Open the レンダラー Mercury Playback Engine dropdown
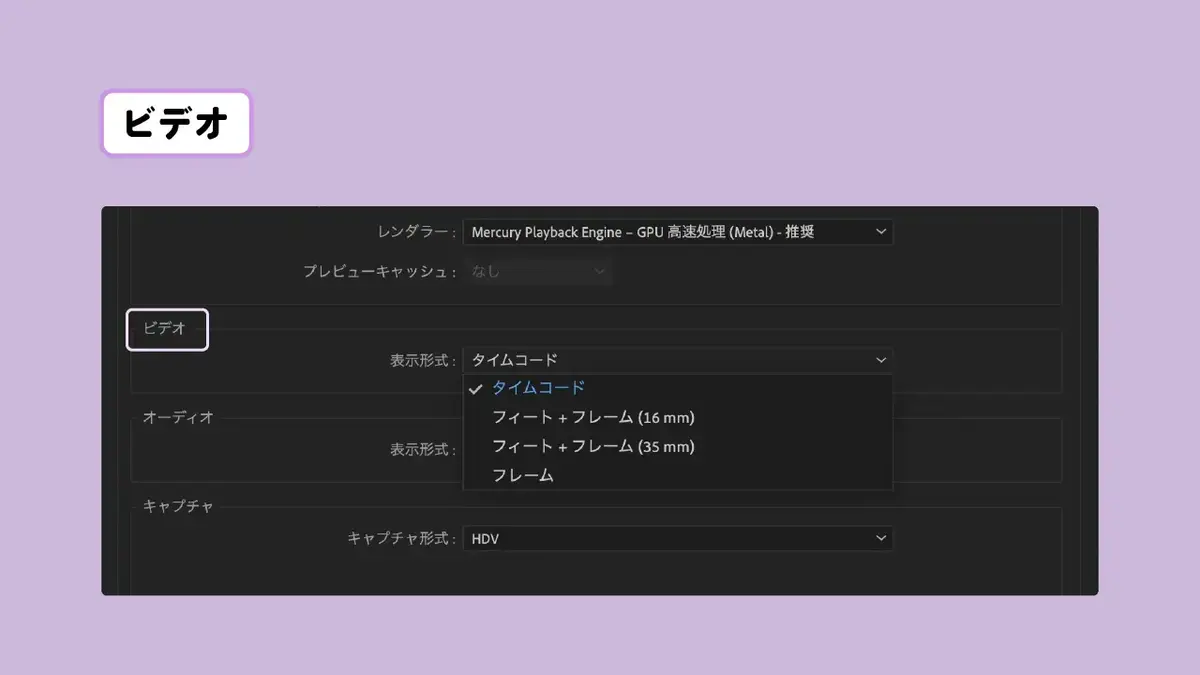The width and height of the screenshot is (1200, 675). coord(678,232)
